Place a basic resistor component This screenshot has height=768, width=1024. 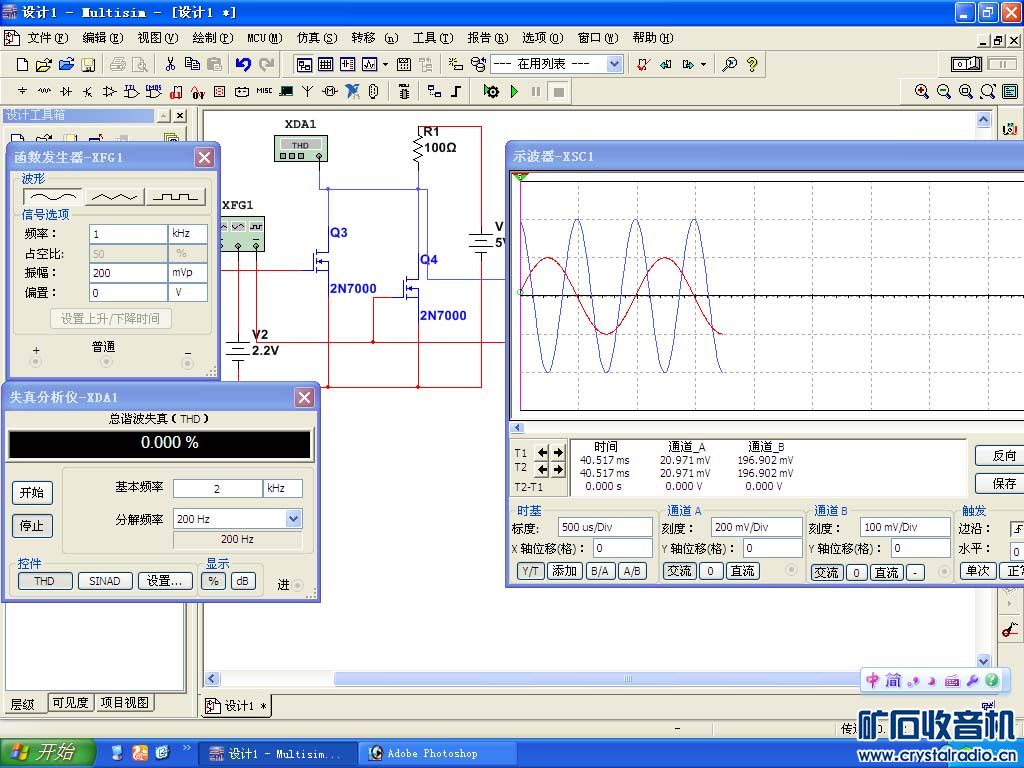pos(44,91)
